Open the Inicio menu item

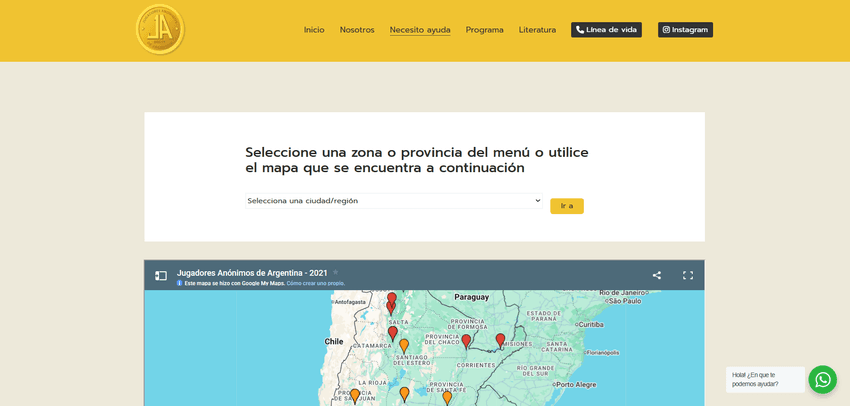click(x=314, y=30)
